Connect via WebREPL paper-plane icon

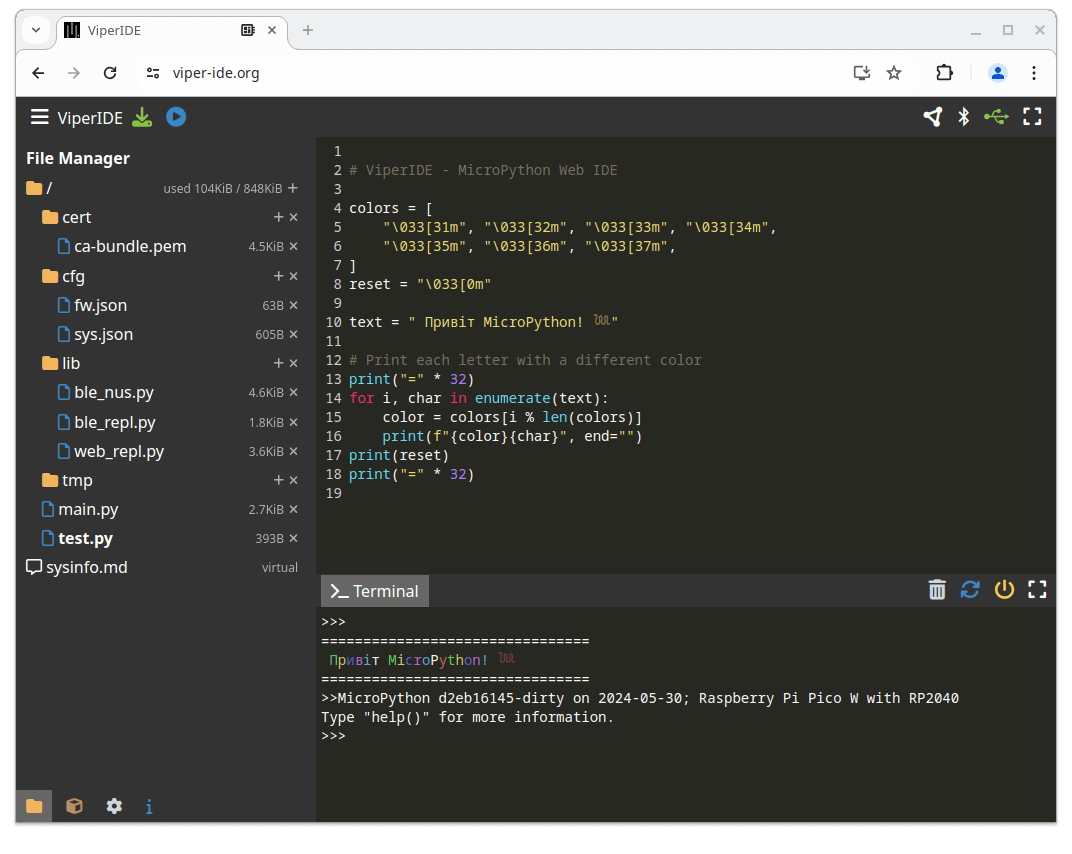click(x=933, y=117)
